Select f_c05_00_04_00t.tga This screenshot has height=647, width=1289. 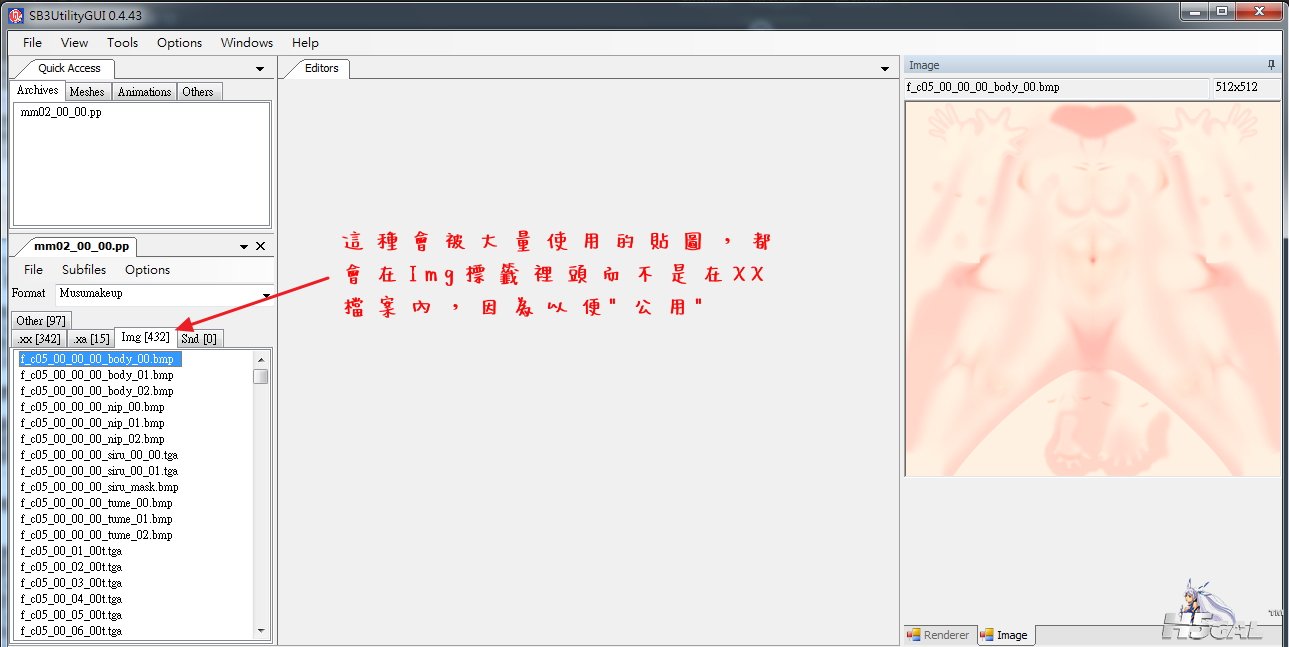(71, 599)
